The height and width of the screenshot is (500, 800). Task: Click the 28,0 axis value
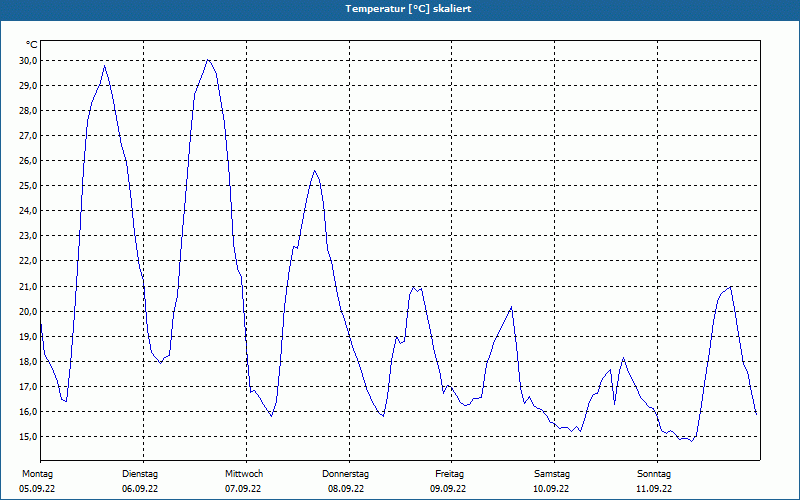(x=28, y=111)
